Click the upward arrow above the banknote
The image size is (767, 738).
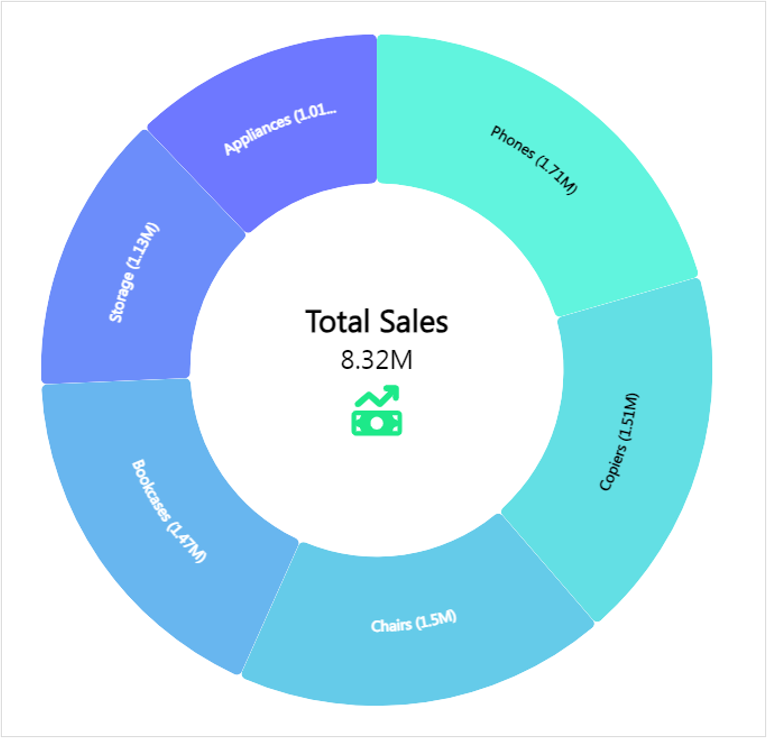(x=381, y=396)
